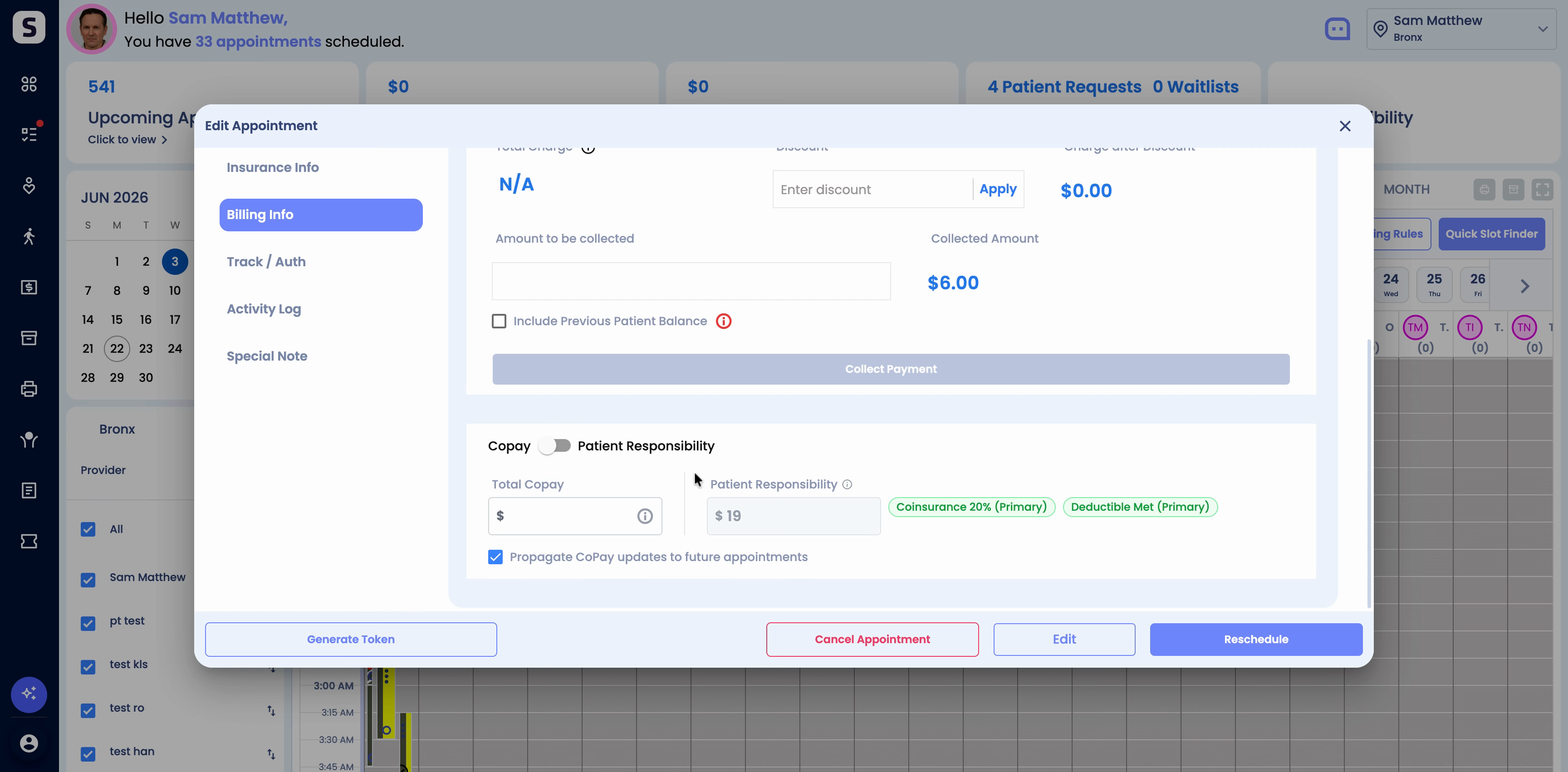Screen dimensions: 1568x772
Task: Click the printer icon in left sidebar
Action: tap(29, 389)
